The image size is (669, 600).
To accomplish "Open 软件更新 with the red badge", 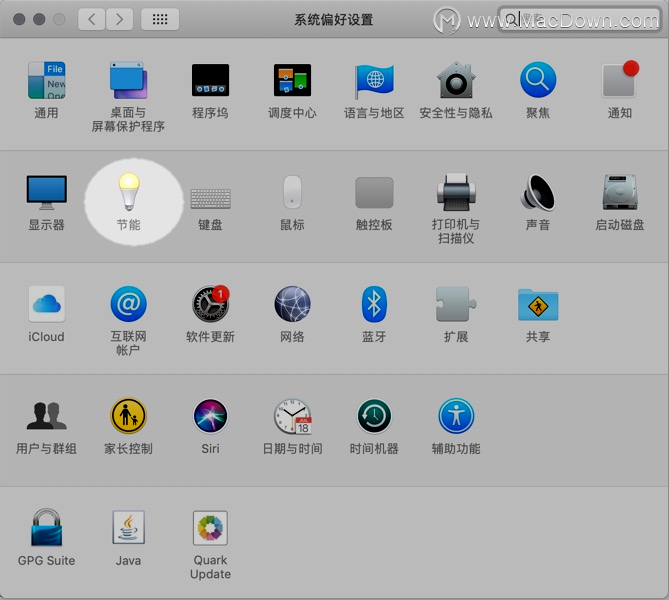I will (210, 303).
